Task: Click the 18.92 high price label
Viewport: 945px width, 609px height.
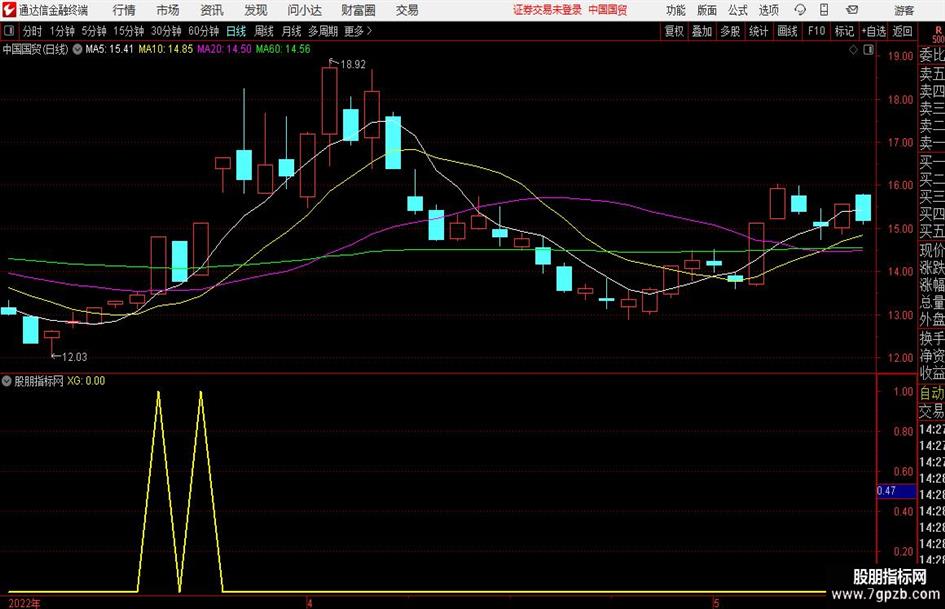Action: pyautogui.click(x=353, y=65)
